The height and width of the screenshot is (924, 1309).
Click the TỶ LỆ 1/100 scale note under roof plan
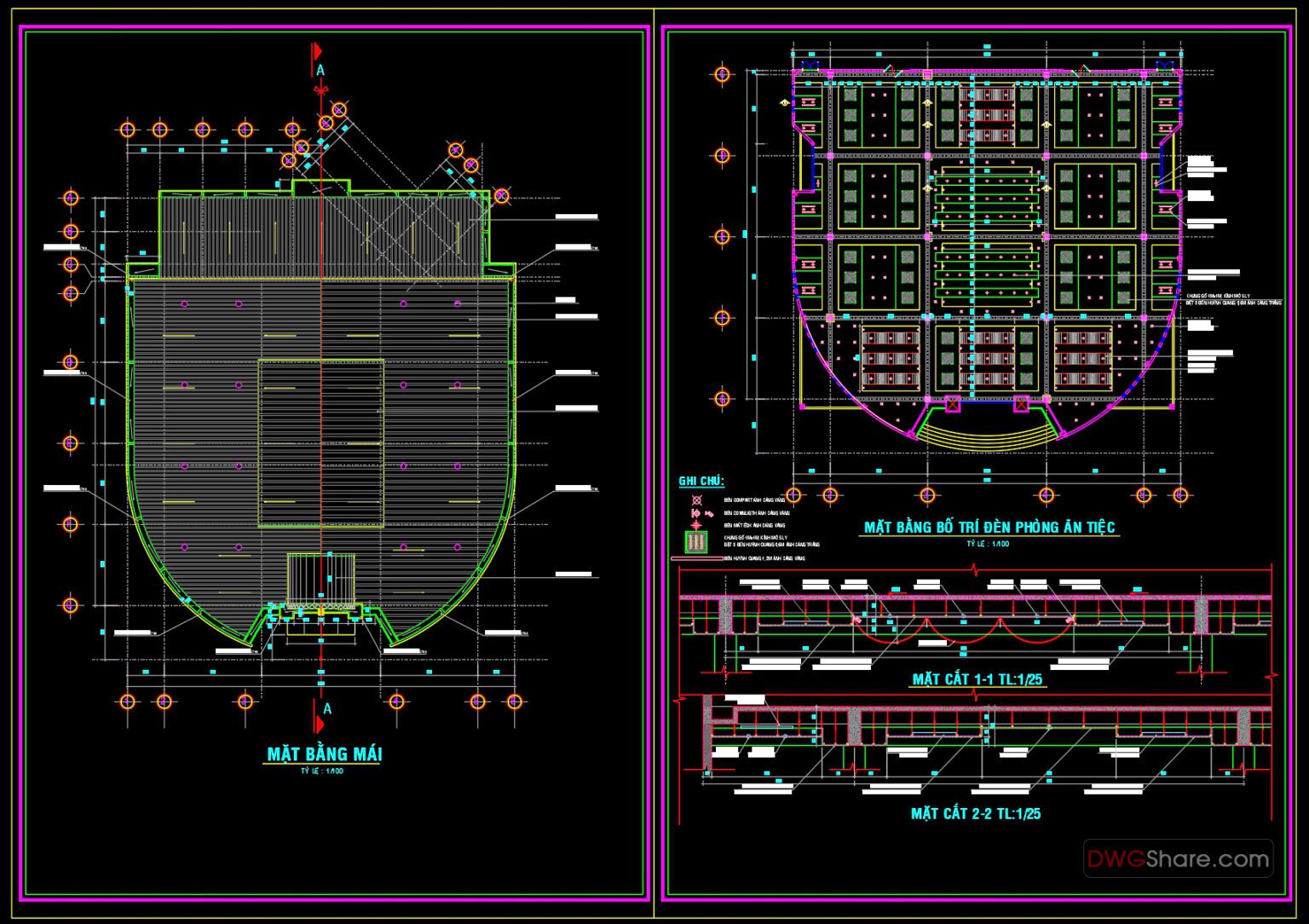tap(322, 769)
